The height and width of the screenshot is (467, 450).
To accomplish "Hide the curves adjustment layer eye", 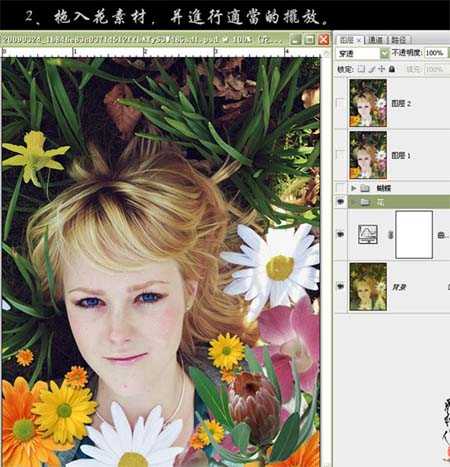I will point(340,235).
